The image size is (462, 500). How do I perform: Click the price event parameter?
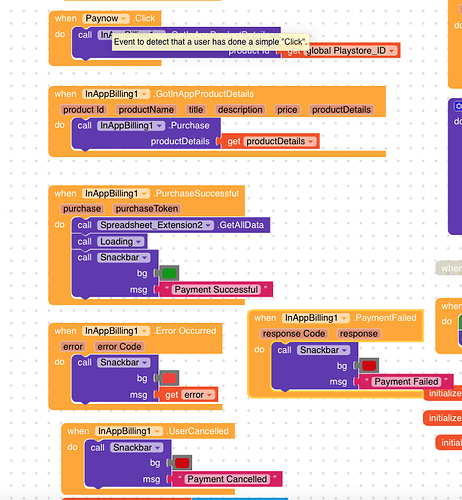(287, 110)
